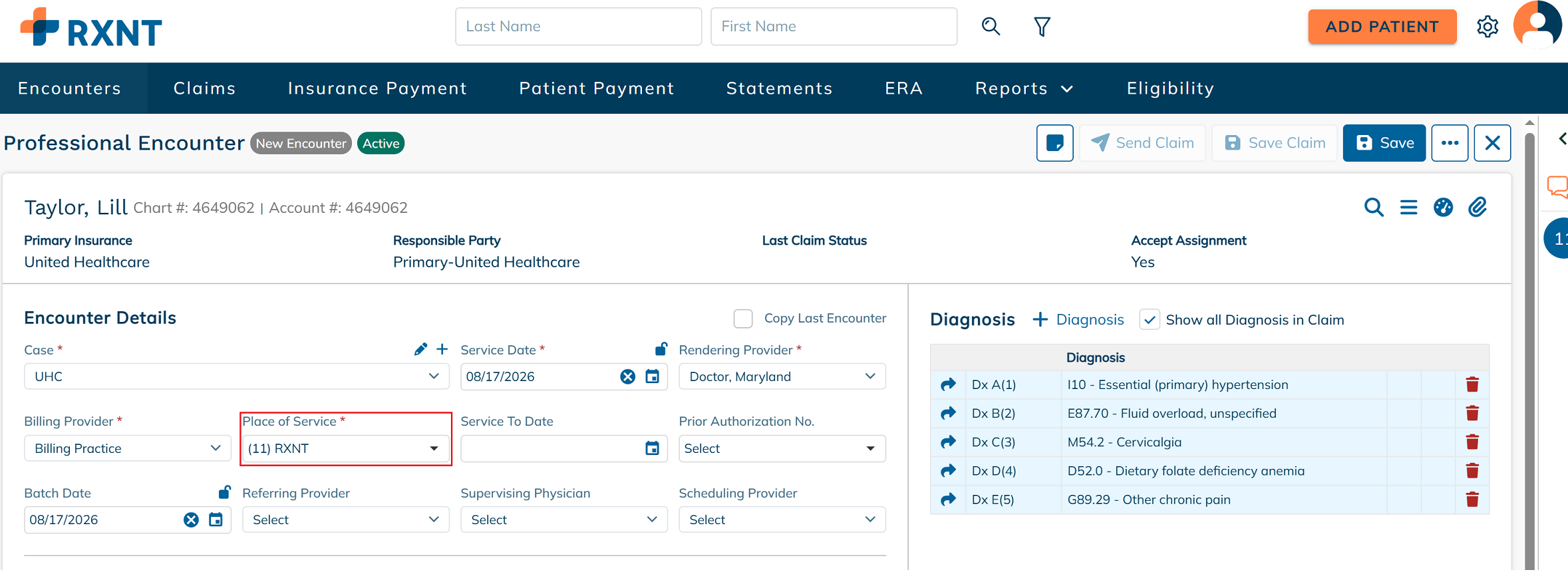Open the Place of Service dropdown
Viewport: 1568px width, 572px height.
(345, 448)
